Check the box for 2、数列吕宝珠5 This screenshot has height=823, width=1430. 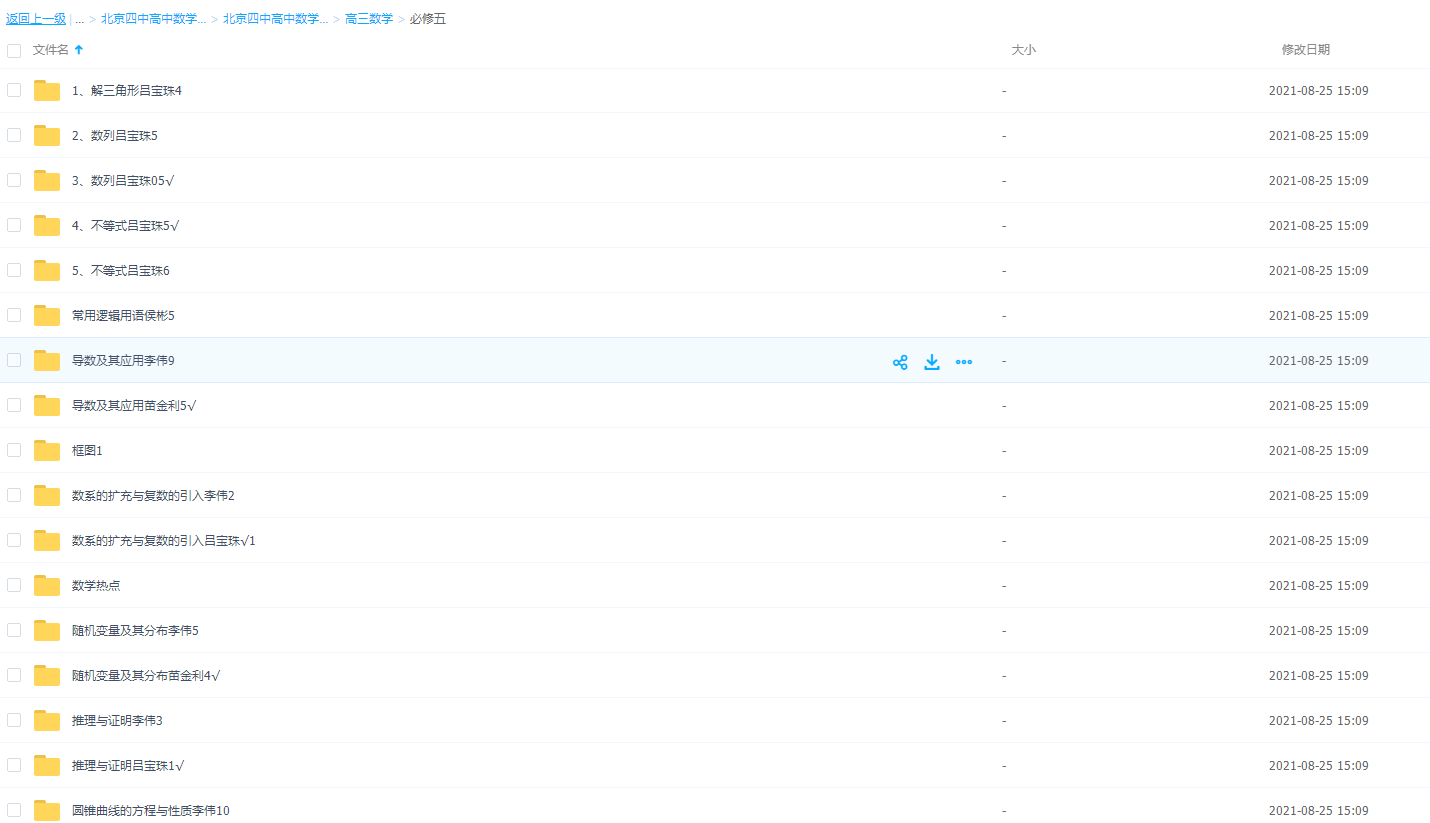[14, 135]
